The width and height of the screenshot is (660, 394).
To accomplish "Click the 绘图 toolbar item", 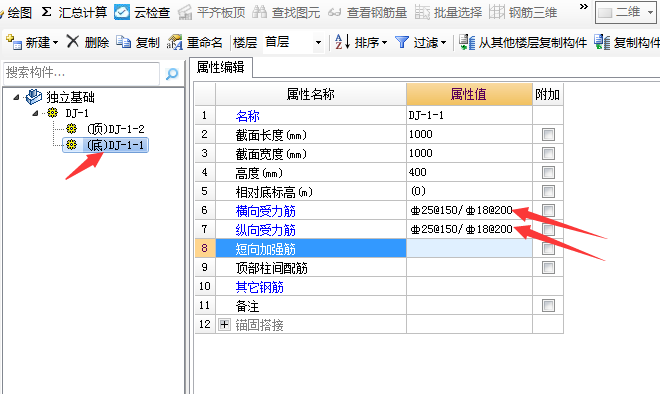I will (x=16, y=12).
